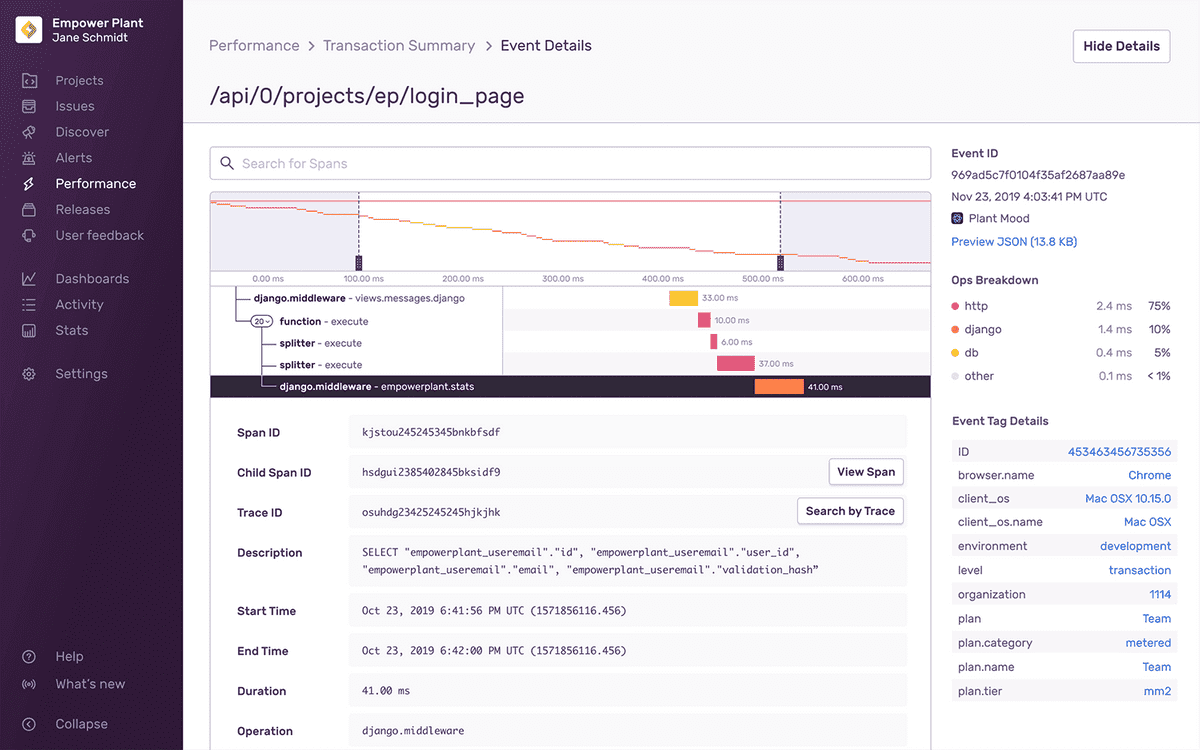Open the User feedback icon
This screenshot has height=750, width=1200.
(x=29, y=236)
